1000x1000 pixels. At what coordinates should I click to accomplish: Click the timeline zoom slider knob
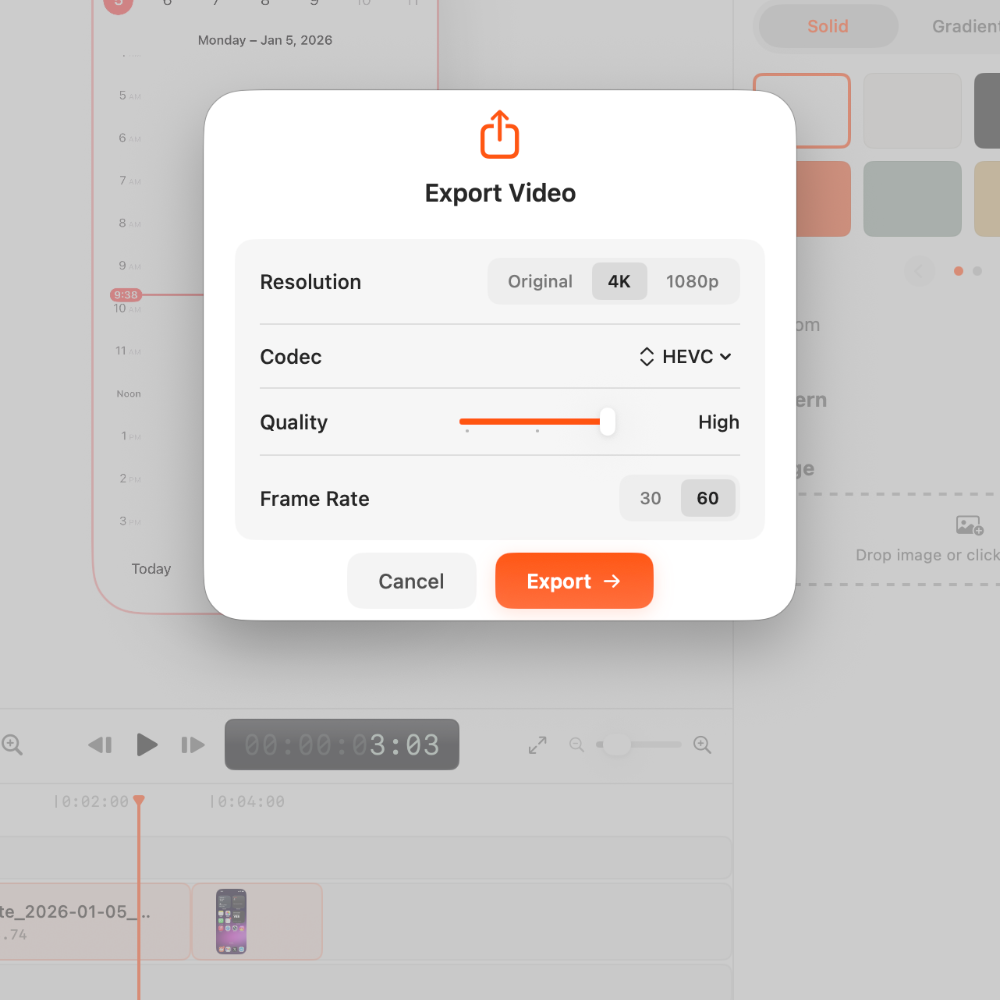(616, 744)
